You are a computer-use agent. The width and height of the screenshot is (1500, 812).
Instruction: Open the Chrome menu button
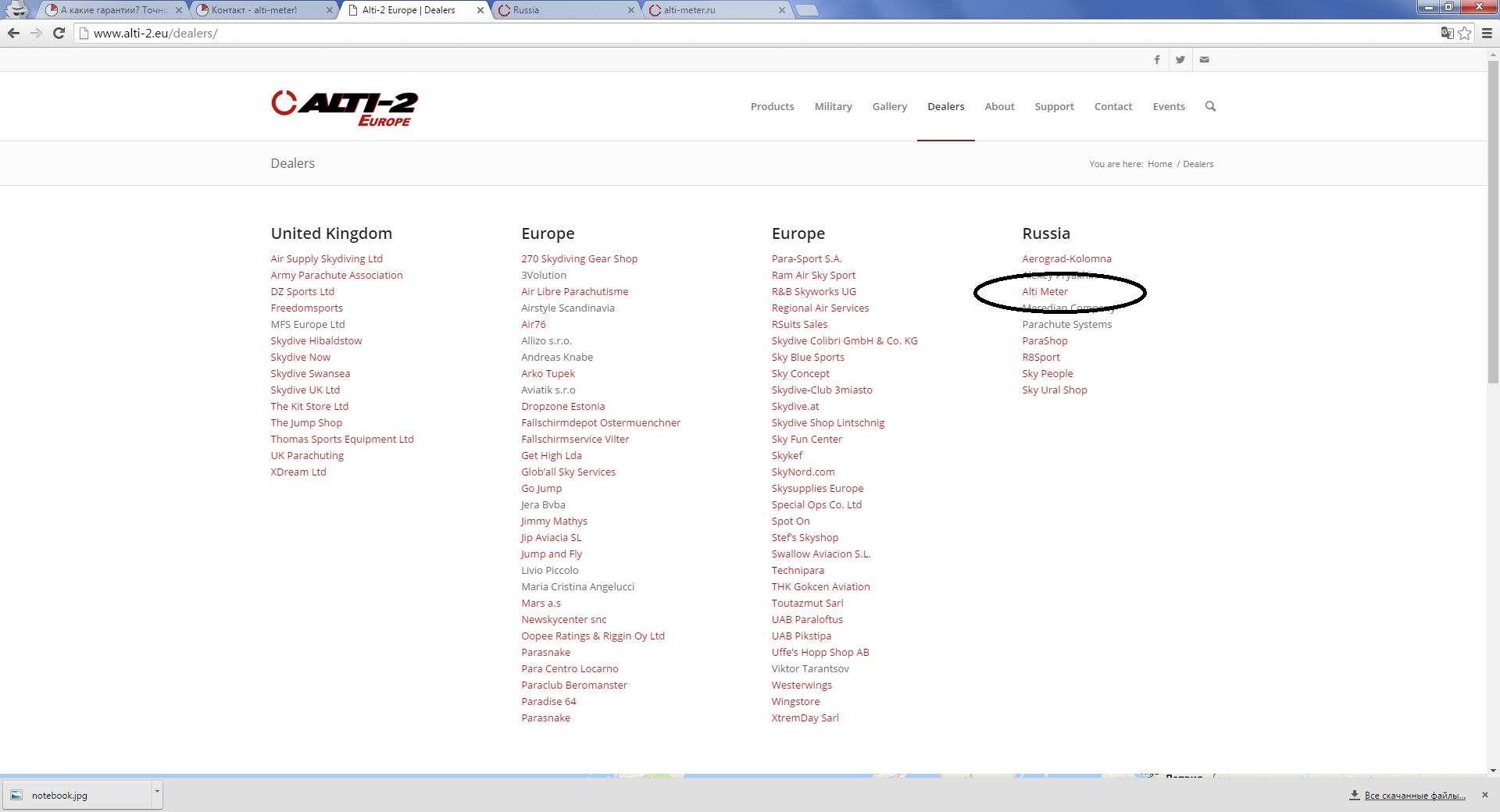pyautogui.click(x=1487, y=33)
